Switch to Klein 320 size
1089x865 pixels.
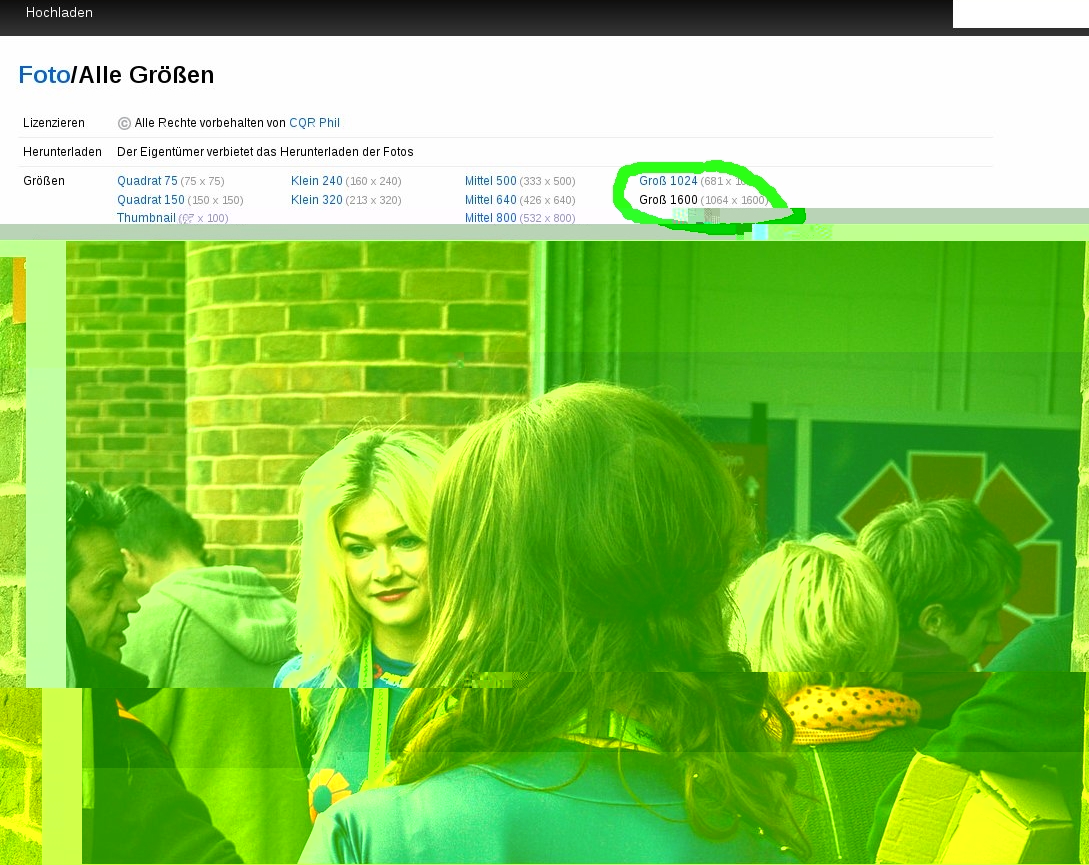[316, 200]
